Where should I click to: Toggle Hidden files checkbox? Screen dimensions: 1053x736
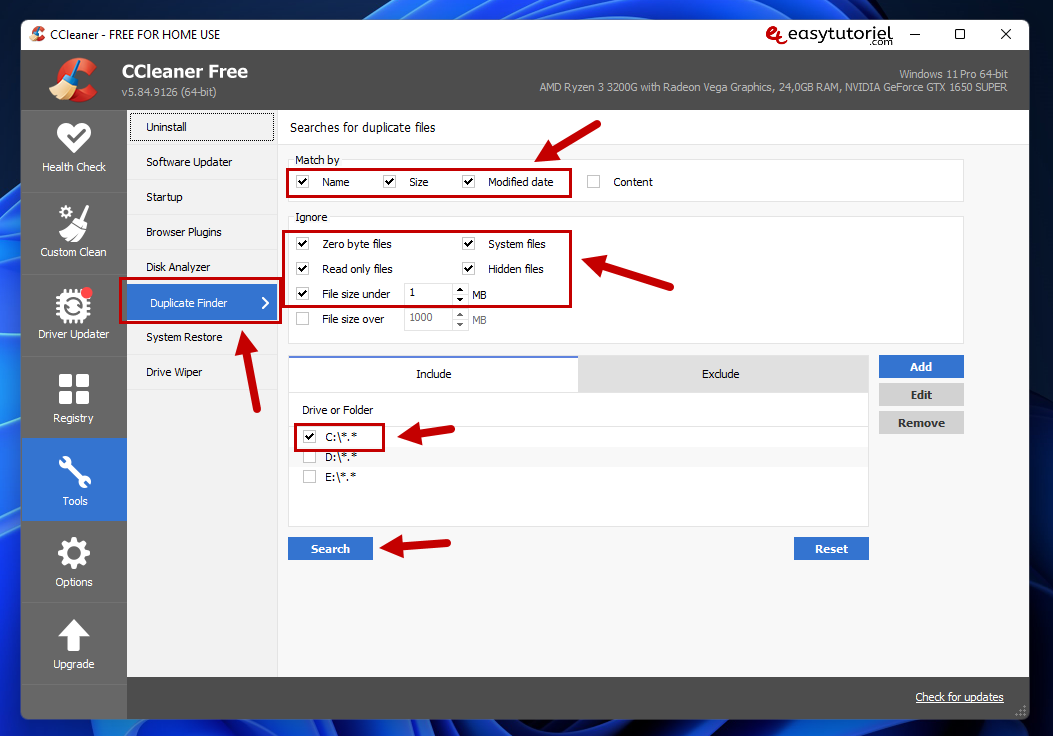pyautogui.click(x=469, y=269)
